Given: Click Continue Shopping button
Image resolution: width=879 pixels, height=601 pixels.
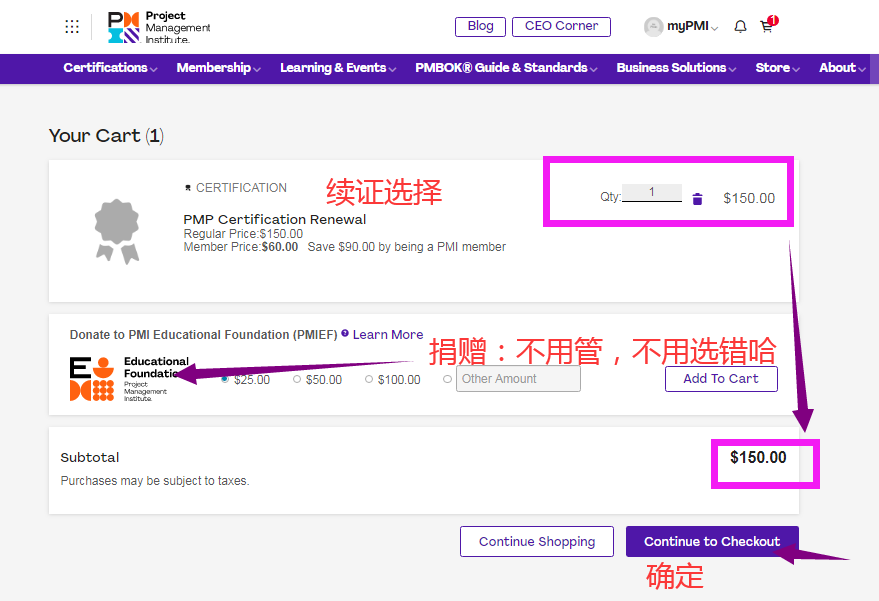Looking at the screenshot, I should tap(537, 542).
